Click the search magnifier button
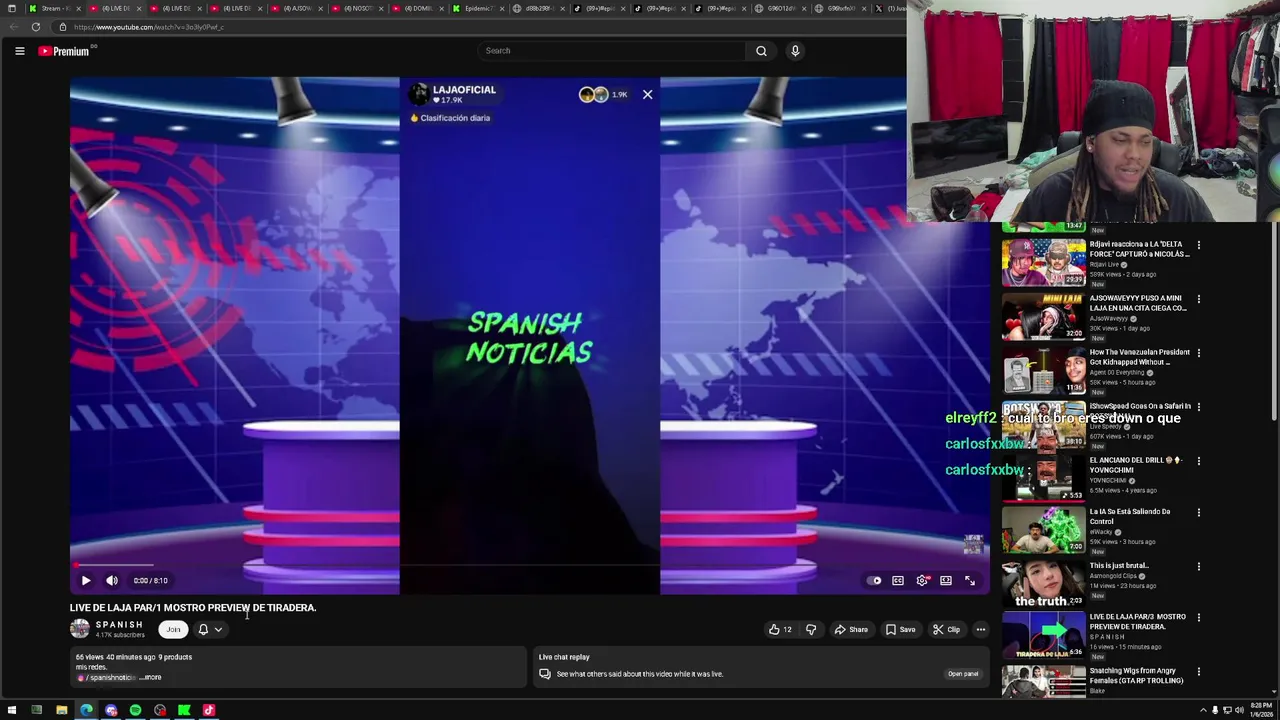 point(761,51)
